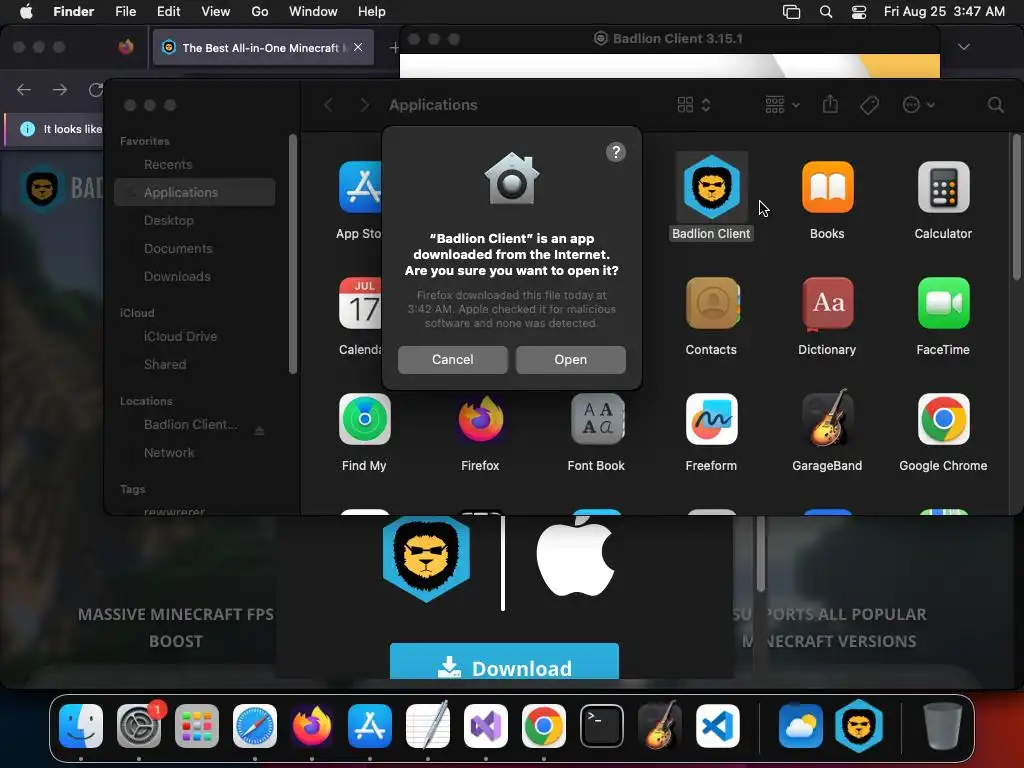Close The Best All-in-One Minecraft browser tab
This screenshot has width=1024, height=768.
[358, 47]
